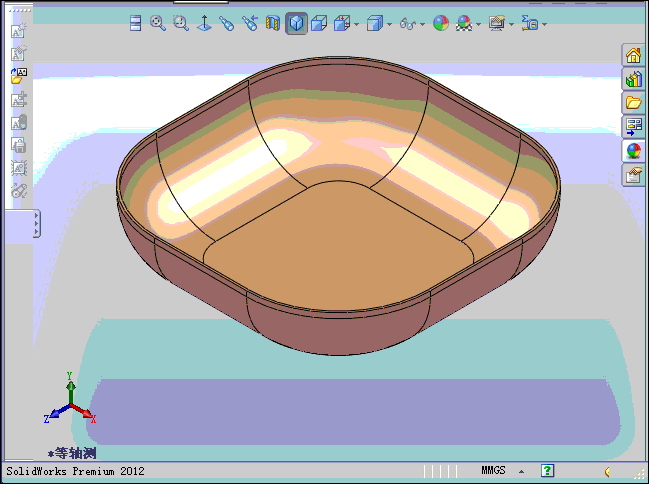Click the '*等轴测' view name label

[x=72, y=453]
